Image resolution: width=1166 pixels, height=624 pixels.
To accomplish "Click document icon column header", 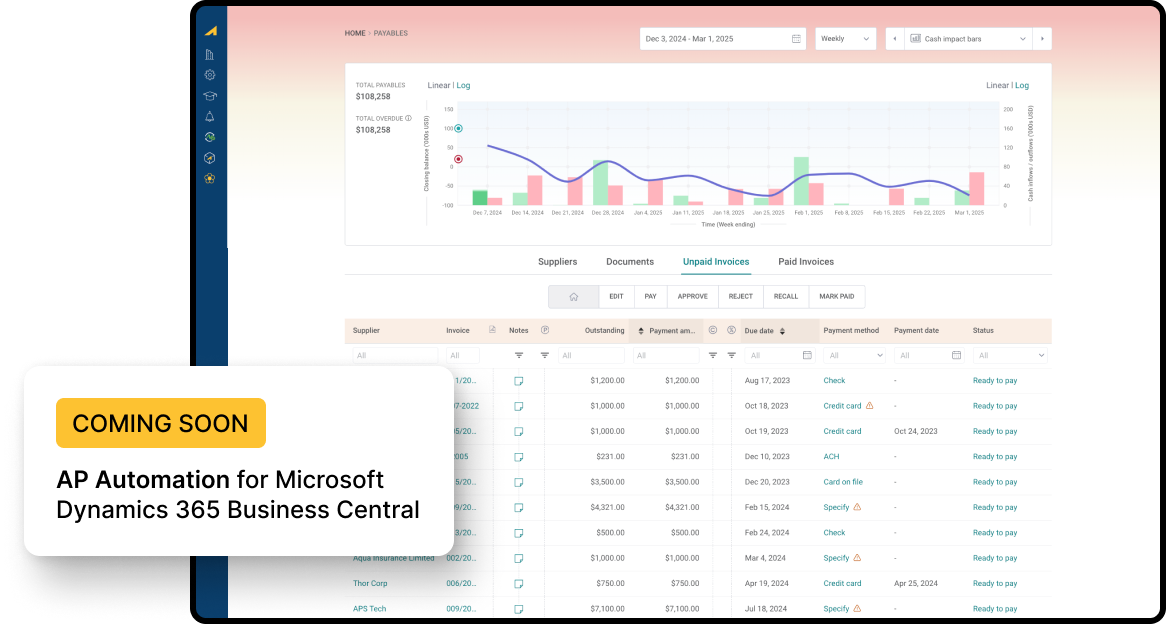I will pos(492,330).
